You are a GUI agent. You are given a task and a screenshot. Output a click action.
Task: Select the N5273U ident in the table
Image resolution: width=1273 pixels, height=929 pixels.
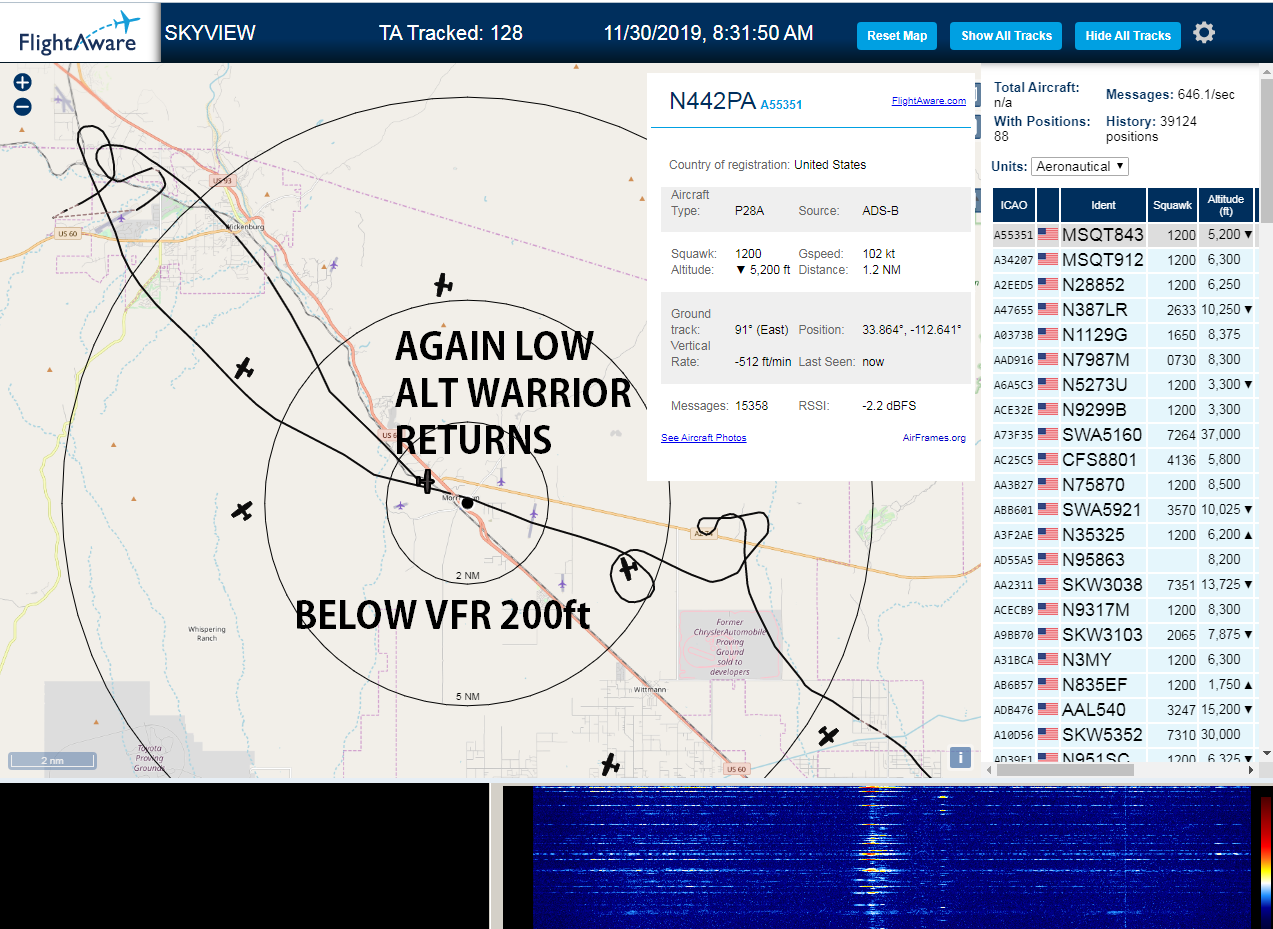tap(1094, 385)
